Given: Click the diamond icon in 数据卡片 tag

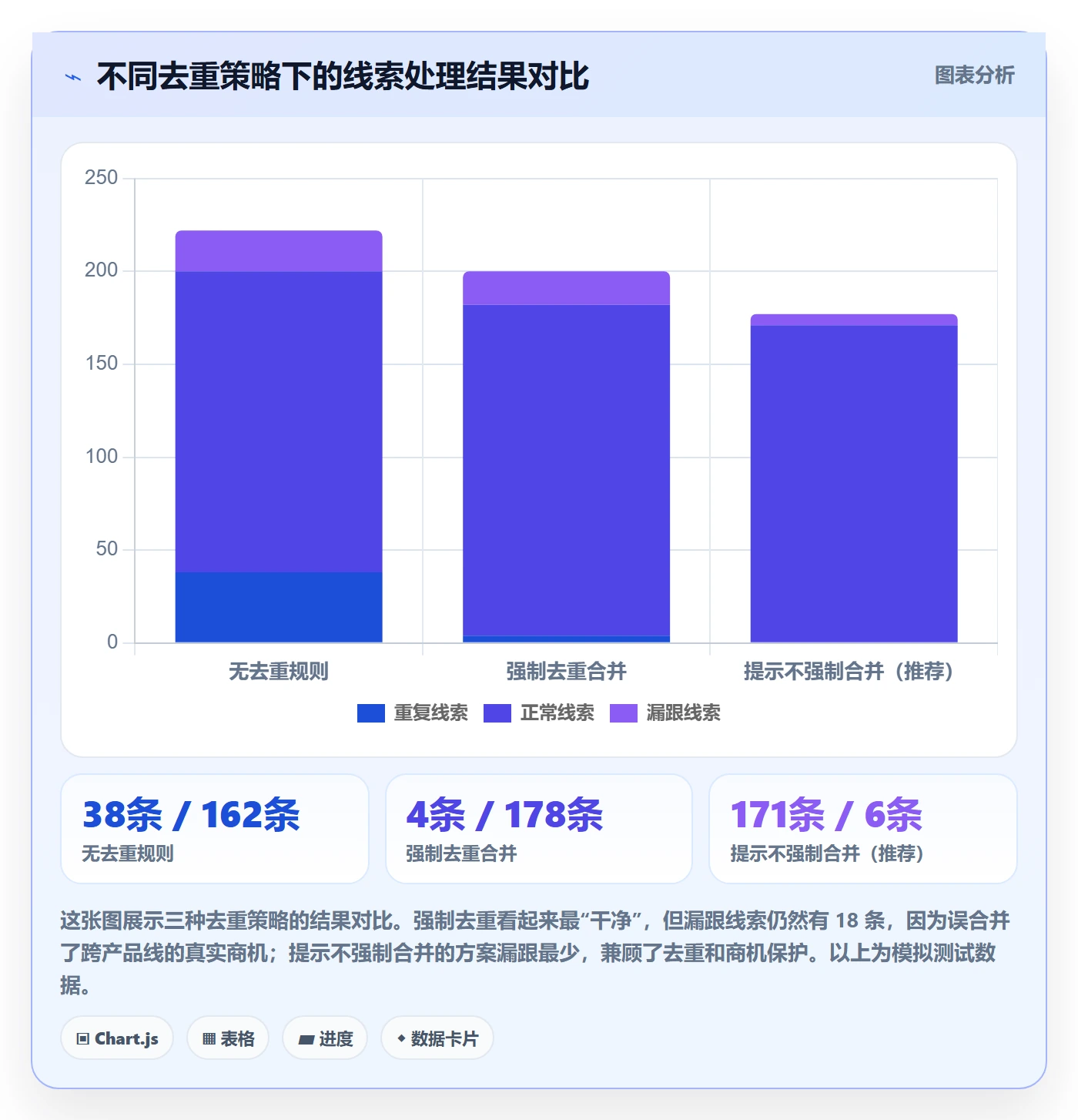Looking at the screenshot, I should point(401,1038).
